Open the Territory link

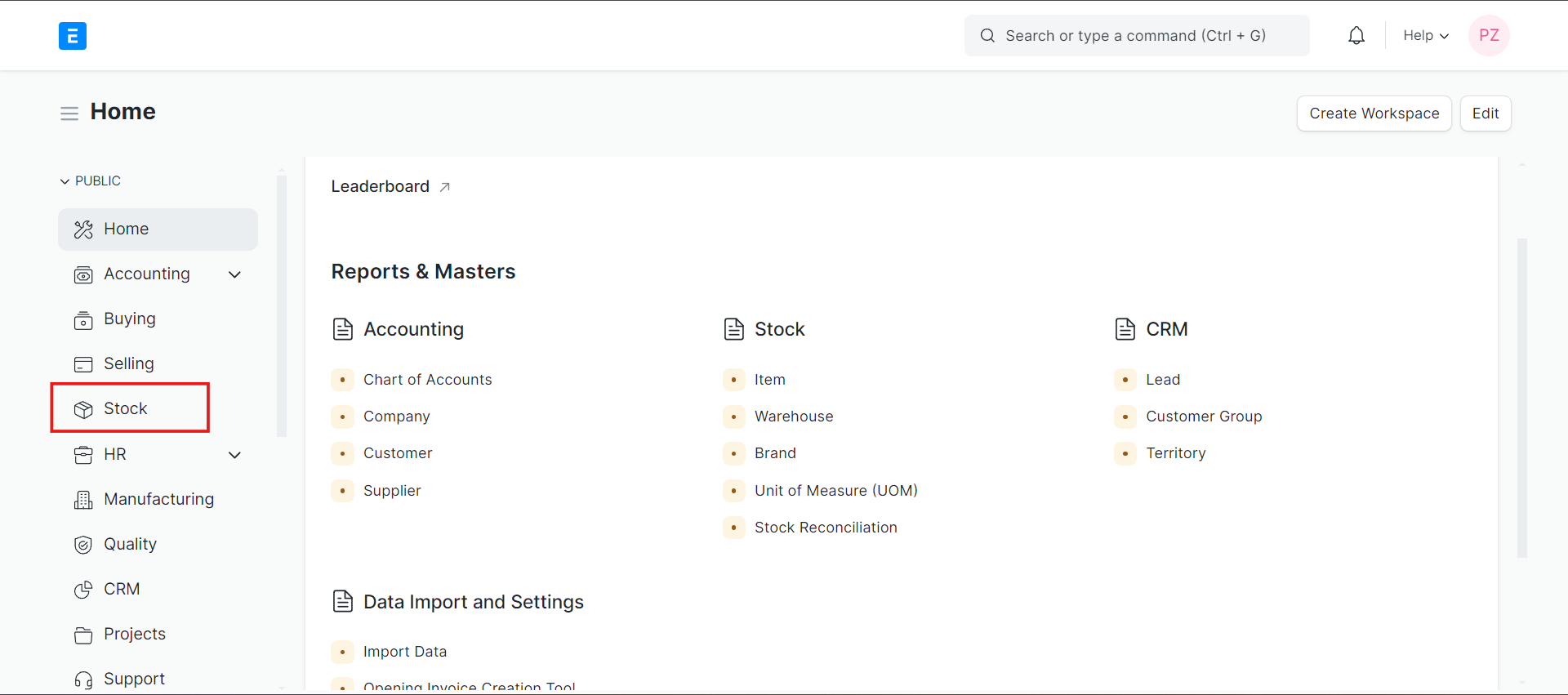pyautogui.click(x=1175, y=453)
